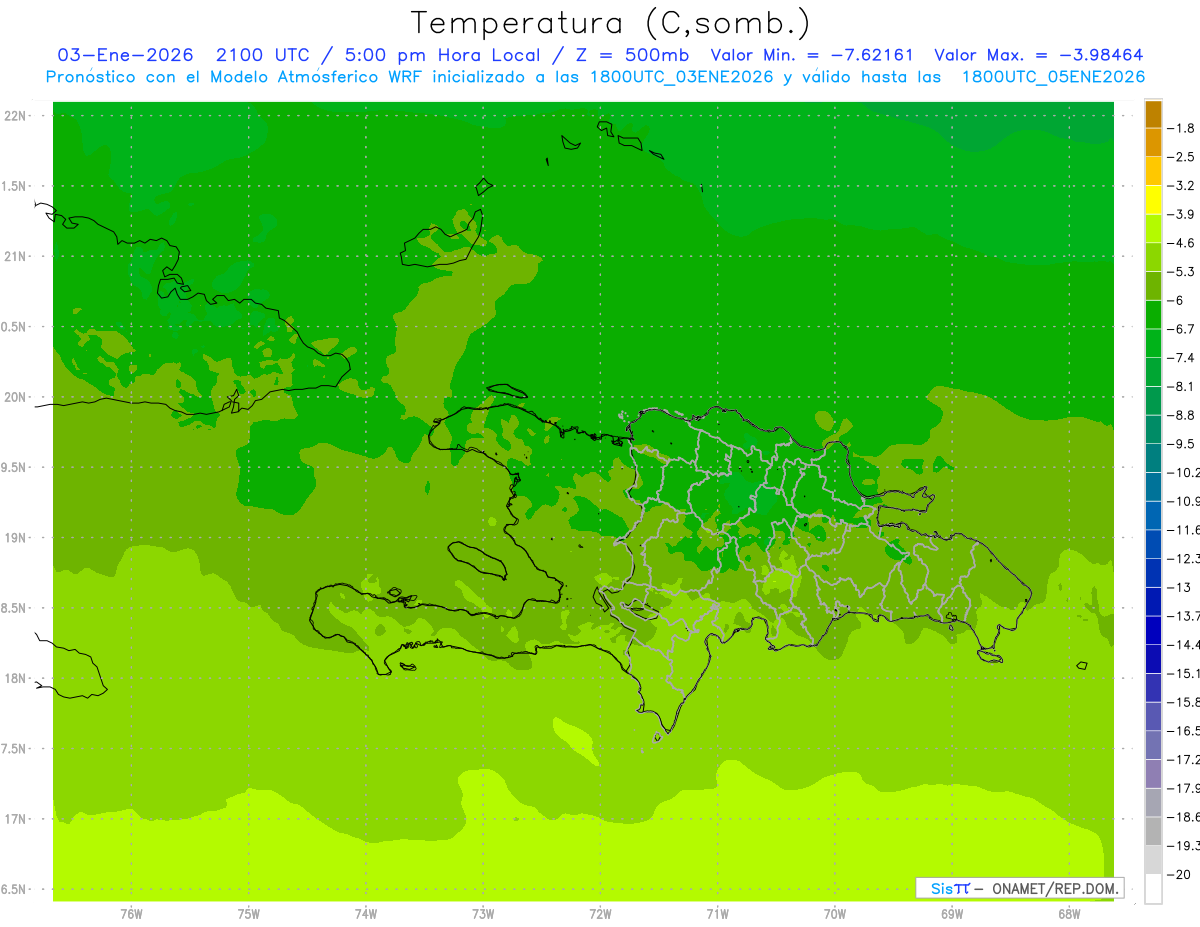This screenshot has width=1200, height=927.
Task: Click the lime swatch between -3.9 and -4.6
Action: pos(1153,229)
